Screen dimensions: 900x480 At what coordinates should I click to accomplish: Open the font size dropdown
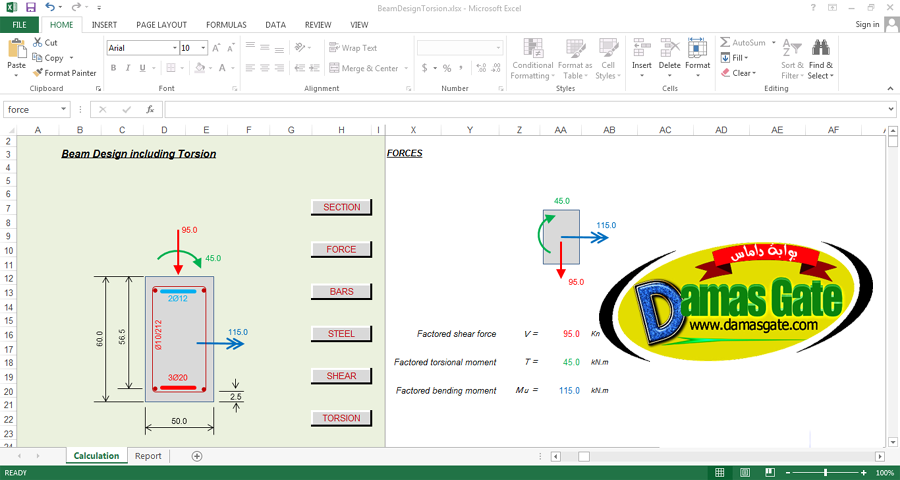(x=203, y=48)
